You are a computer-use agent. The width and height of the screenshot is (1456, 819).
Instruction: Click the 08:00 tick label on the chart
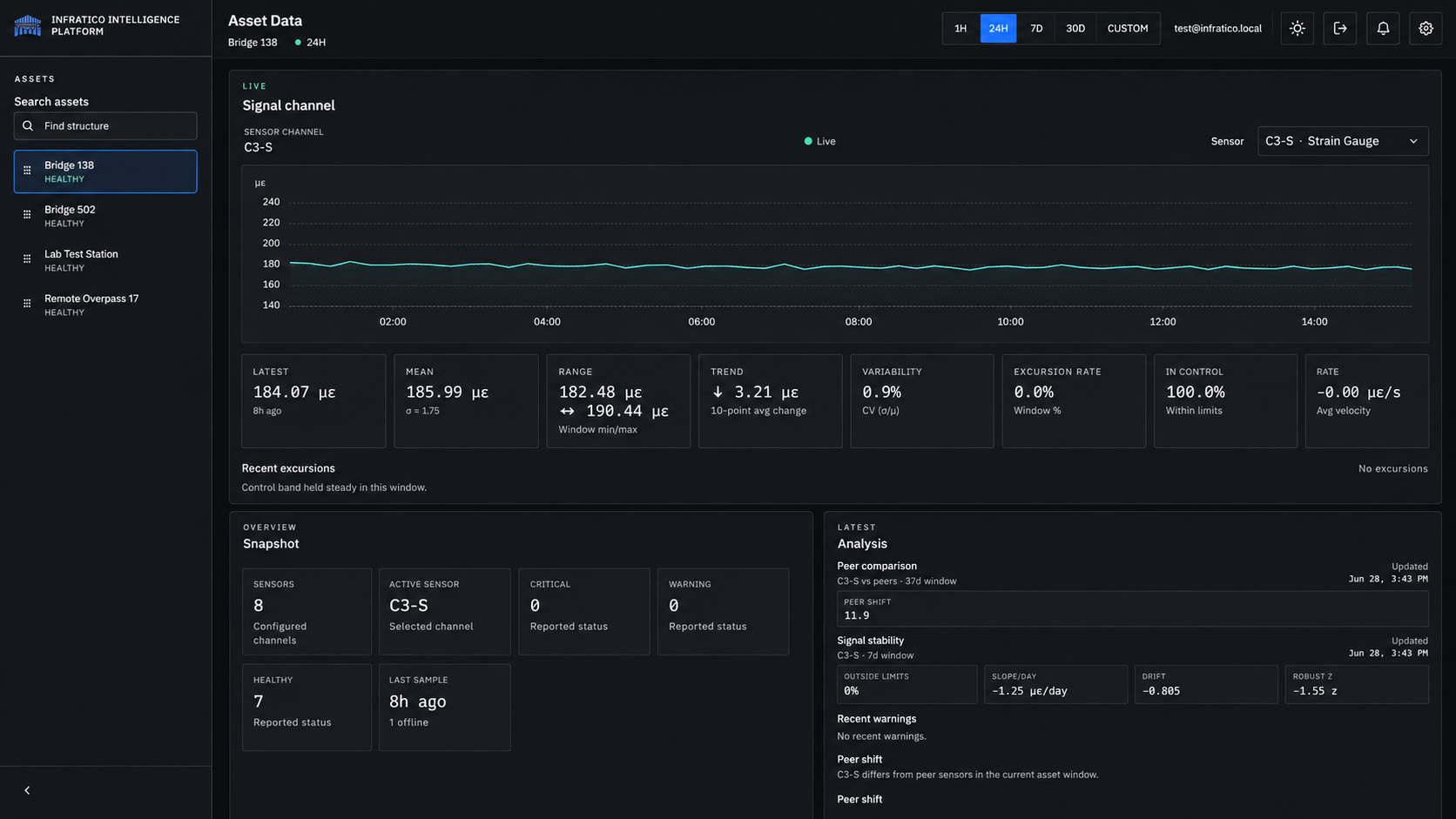point(859,322)
